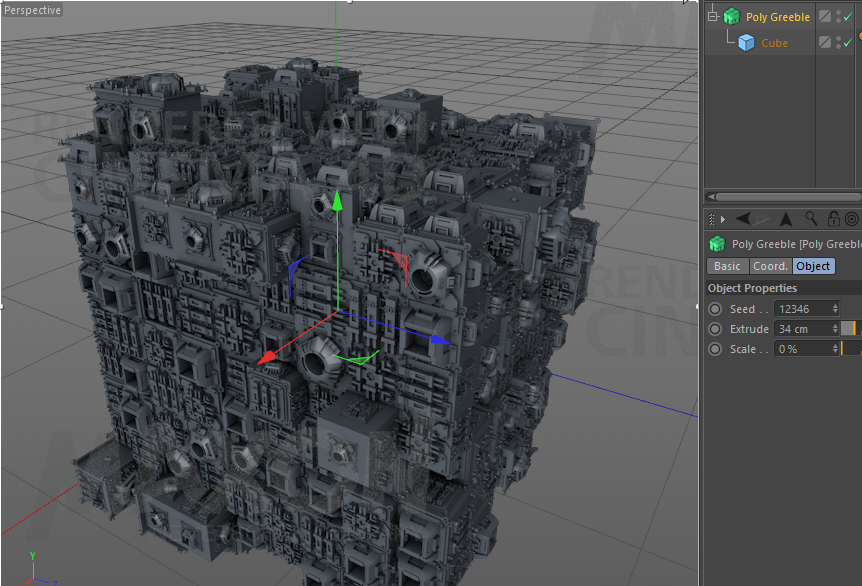Click the world axis indicator in viewport corner
This screenshot has width=862, height=586.
point(38,570)
